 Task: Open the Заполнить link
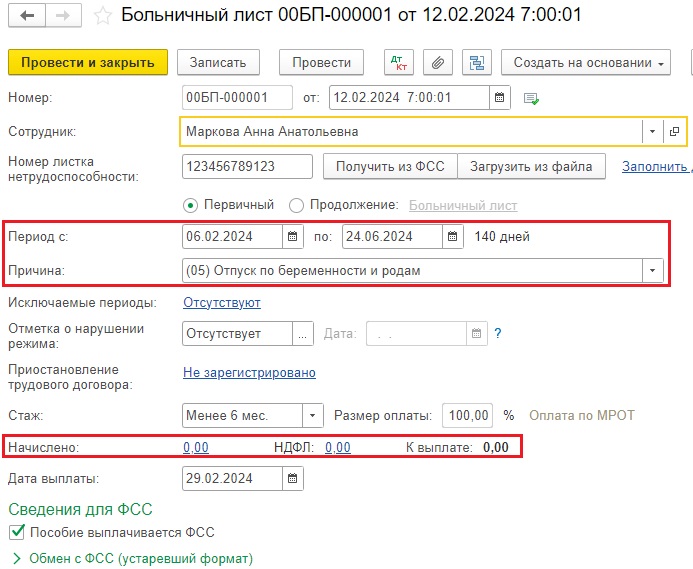[657, 167]
